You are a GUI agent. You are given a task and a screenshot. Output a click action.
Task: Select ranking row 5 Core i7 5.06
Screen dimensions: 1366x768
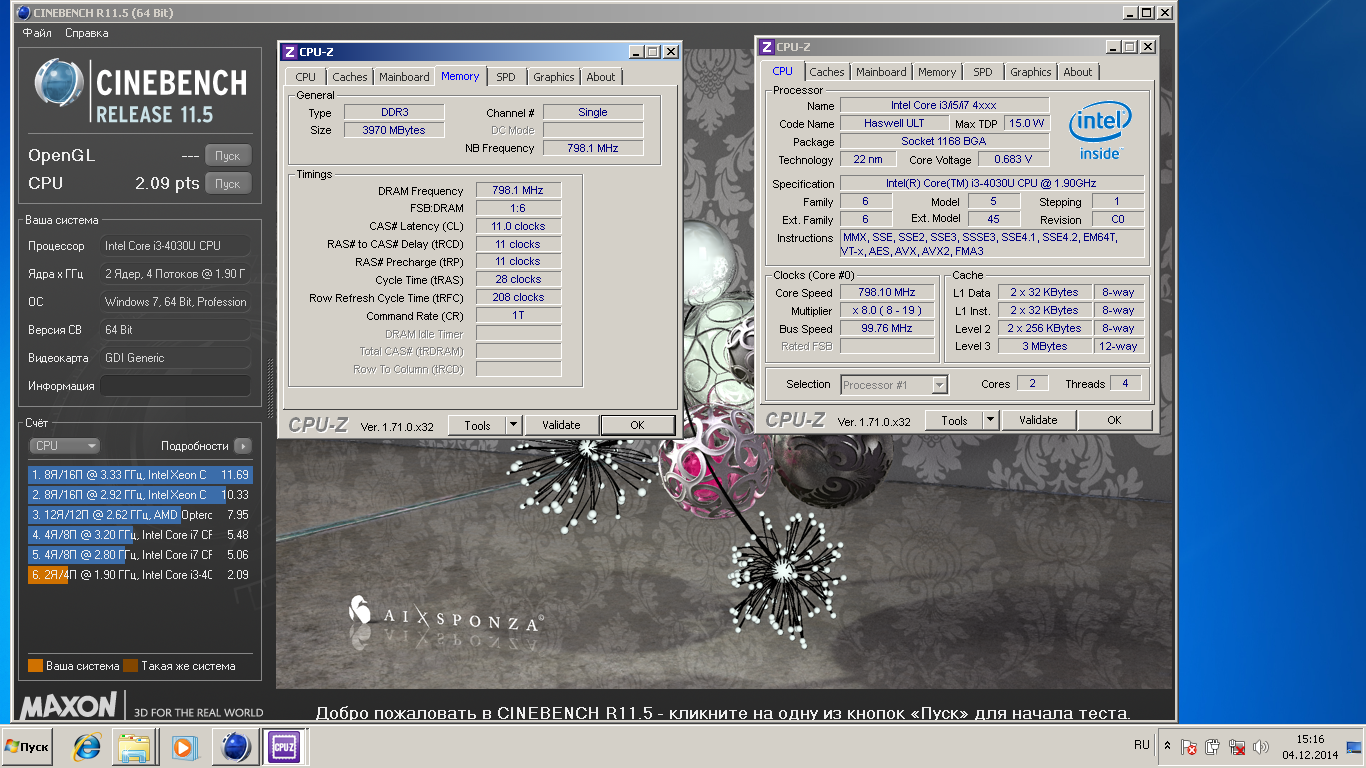click(x=140, y=555)
